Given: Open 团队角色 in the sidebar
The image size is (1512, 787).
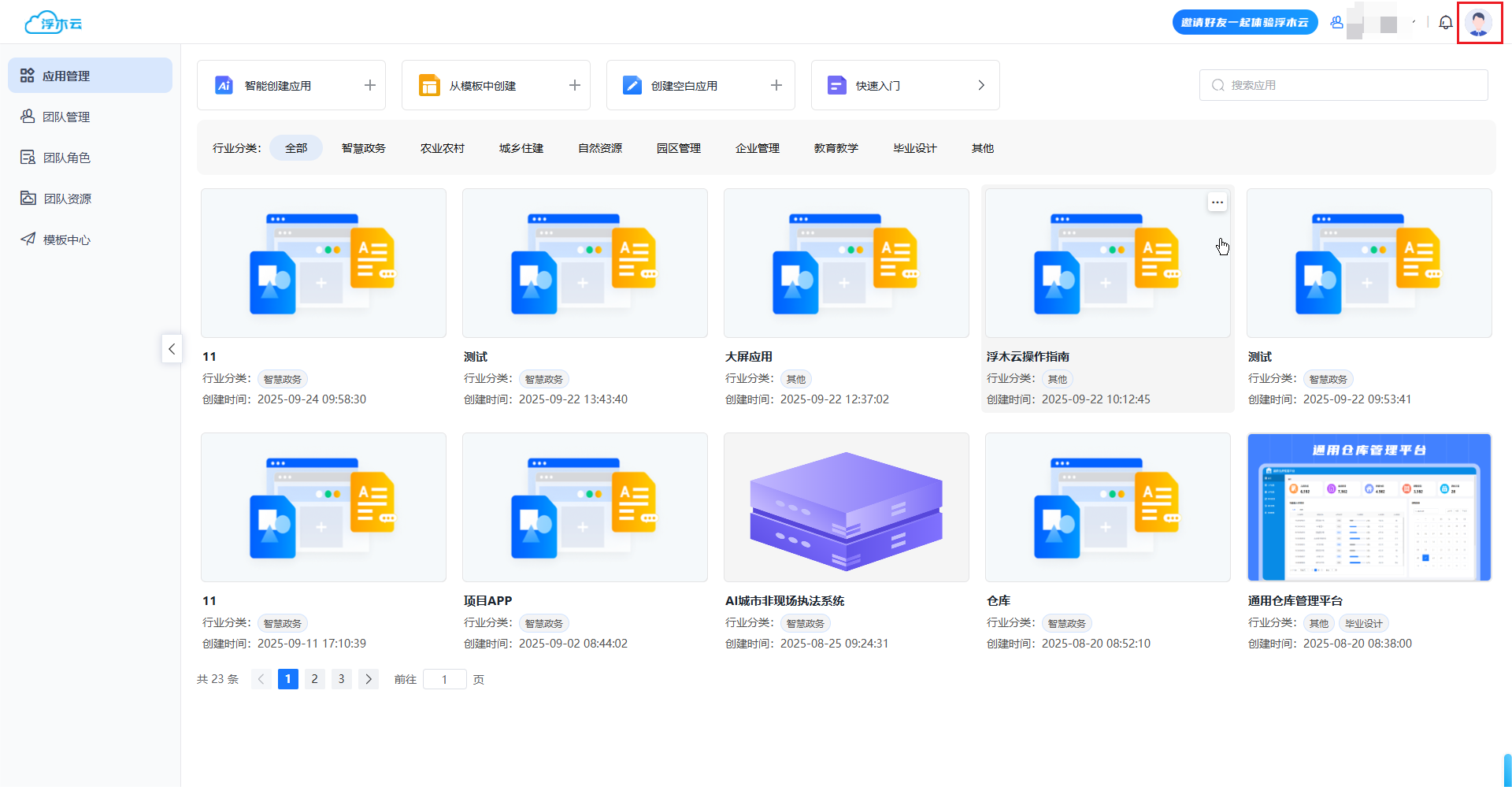Looking at the screenshot, I should pos(66,158).
